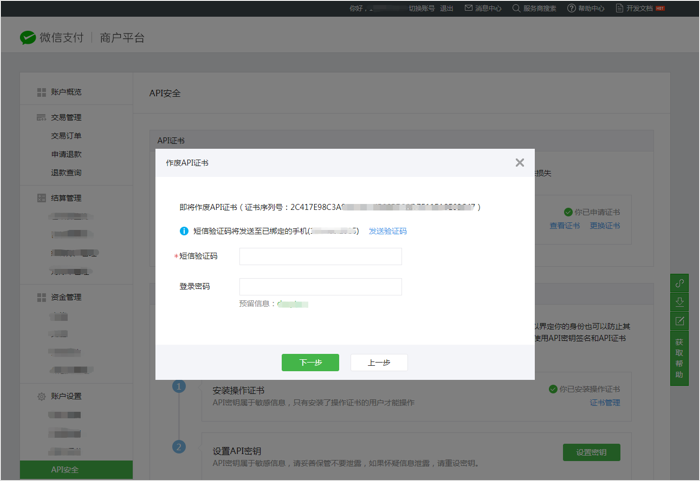Open 交易订单 in the sidebar
700x481 pixels.
[66, 136]
